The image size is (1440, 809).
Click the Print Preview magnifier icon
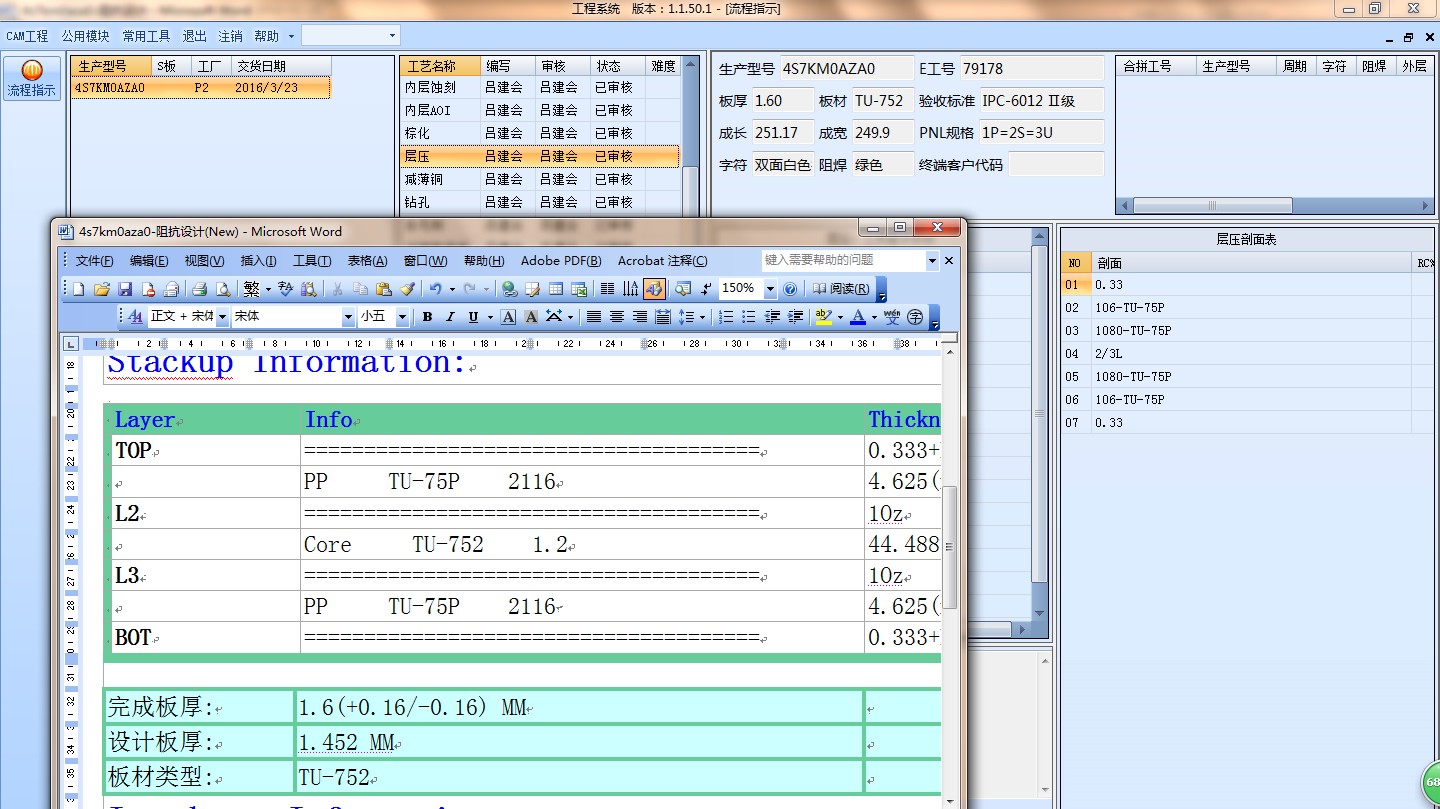[223, 289]
